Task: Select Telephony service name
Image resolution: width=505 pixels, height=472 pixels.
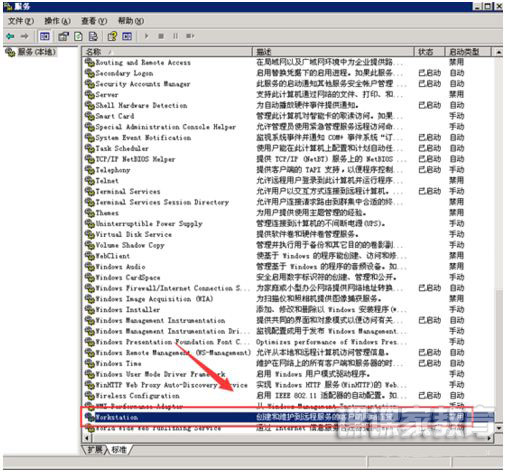Action: [113, 170]
